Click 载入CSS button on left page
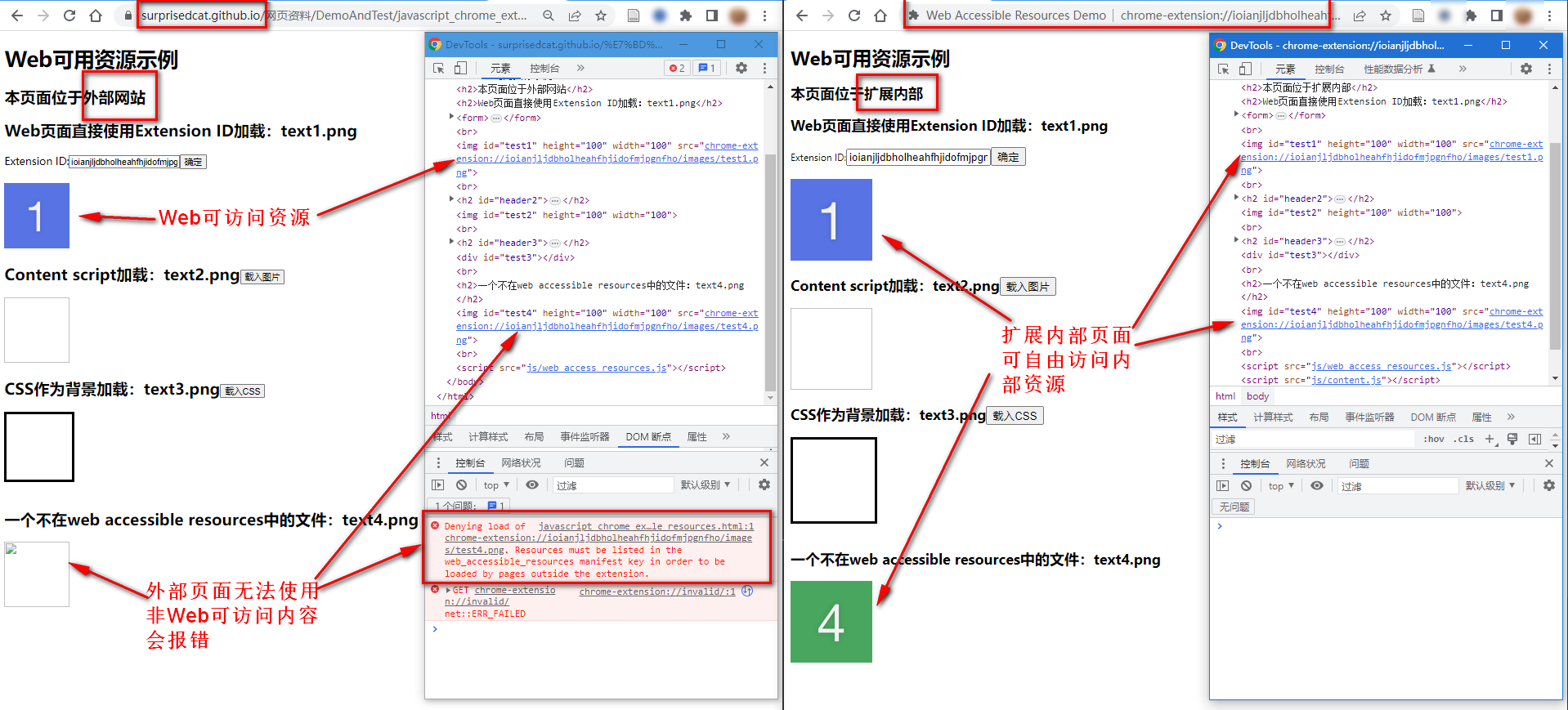 coord(243,391)
